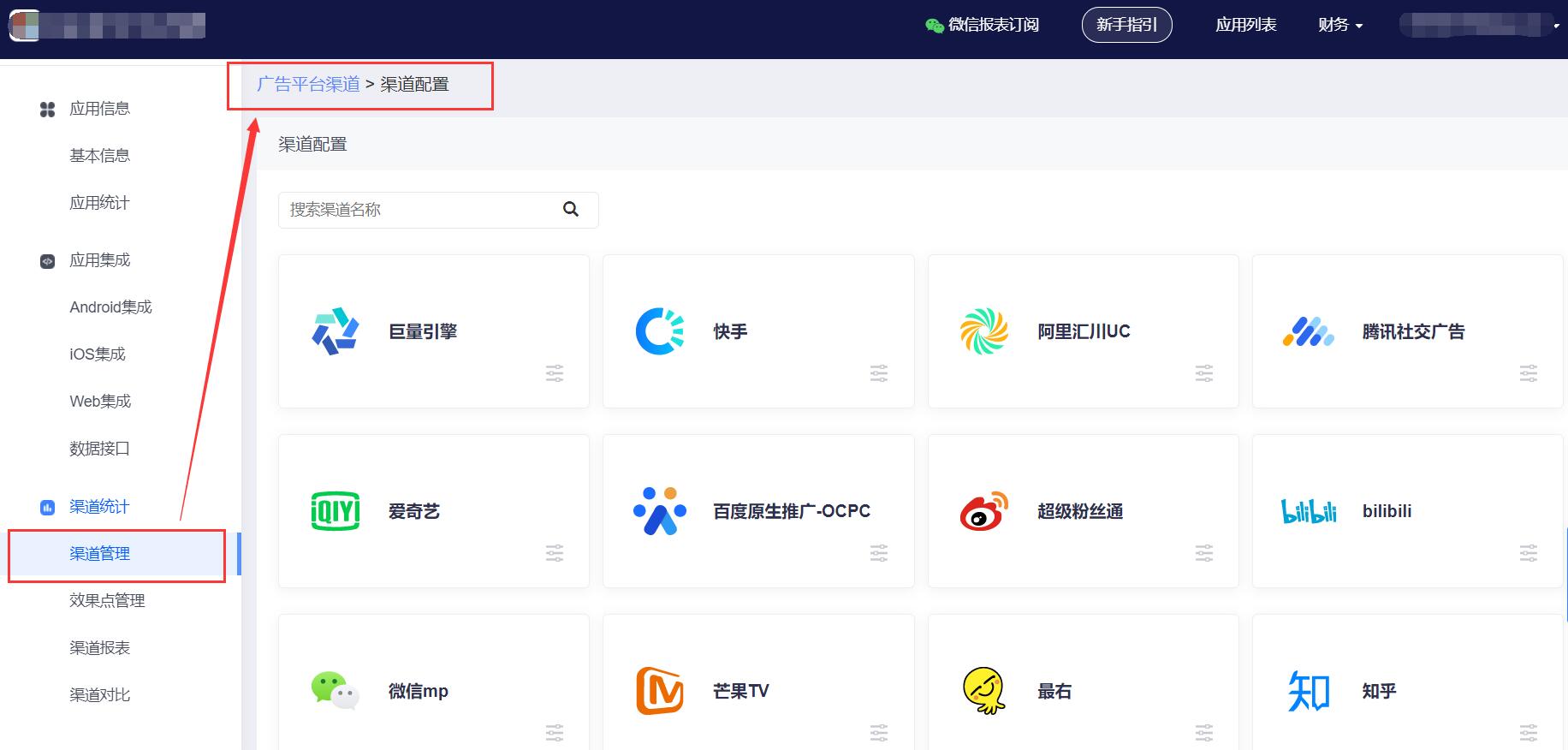Open settings icon on bilibili card
Image resolution: width=1568 pixels, height=750 pixels.
pyautogui.click(x=1529, y=553)
